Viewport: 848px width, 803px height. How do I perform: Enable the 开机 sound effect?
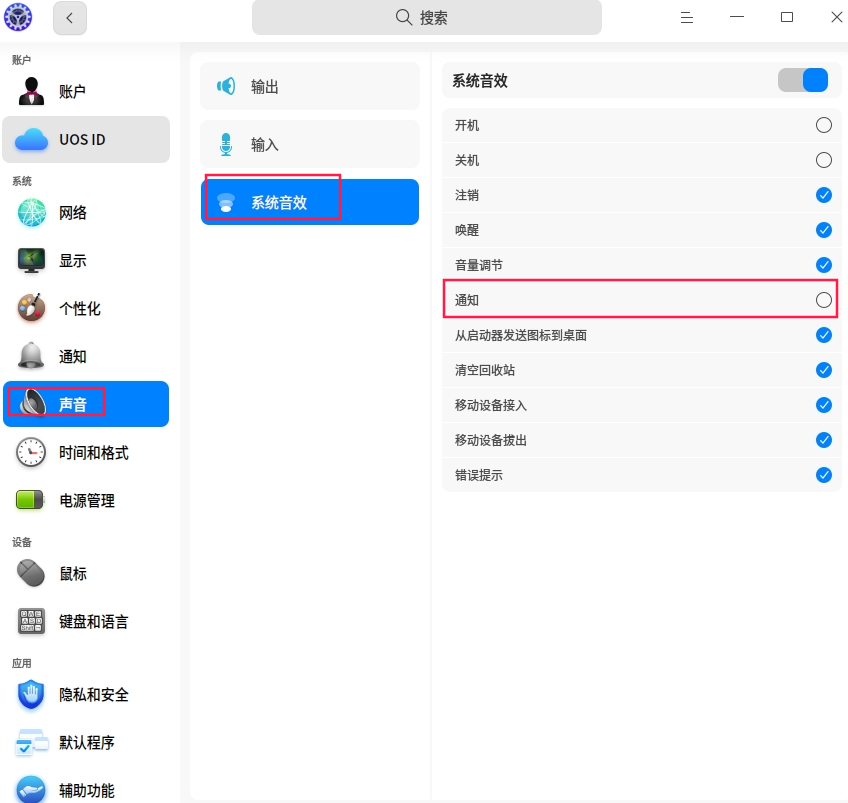click(824, 125)
